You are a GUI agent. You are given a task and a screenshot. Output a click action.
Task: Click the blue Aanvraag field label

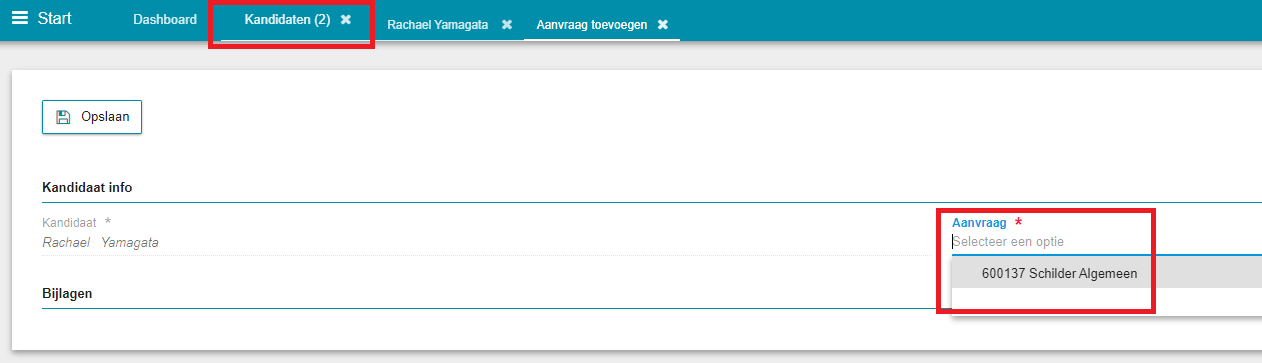click(x=978, y=222)
